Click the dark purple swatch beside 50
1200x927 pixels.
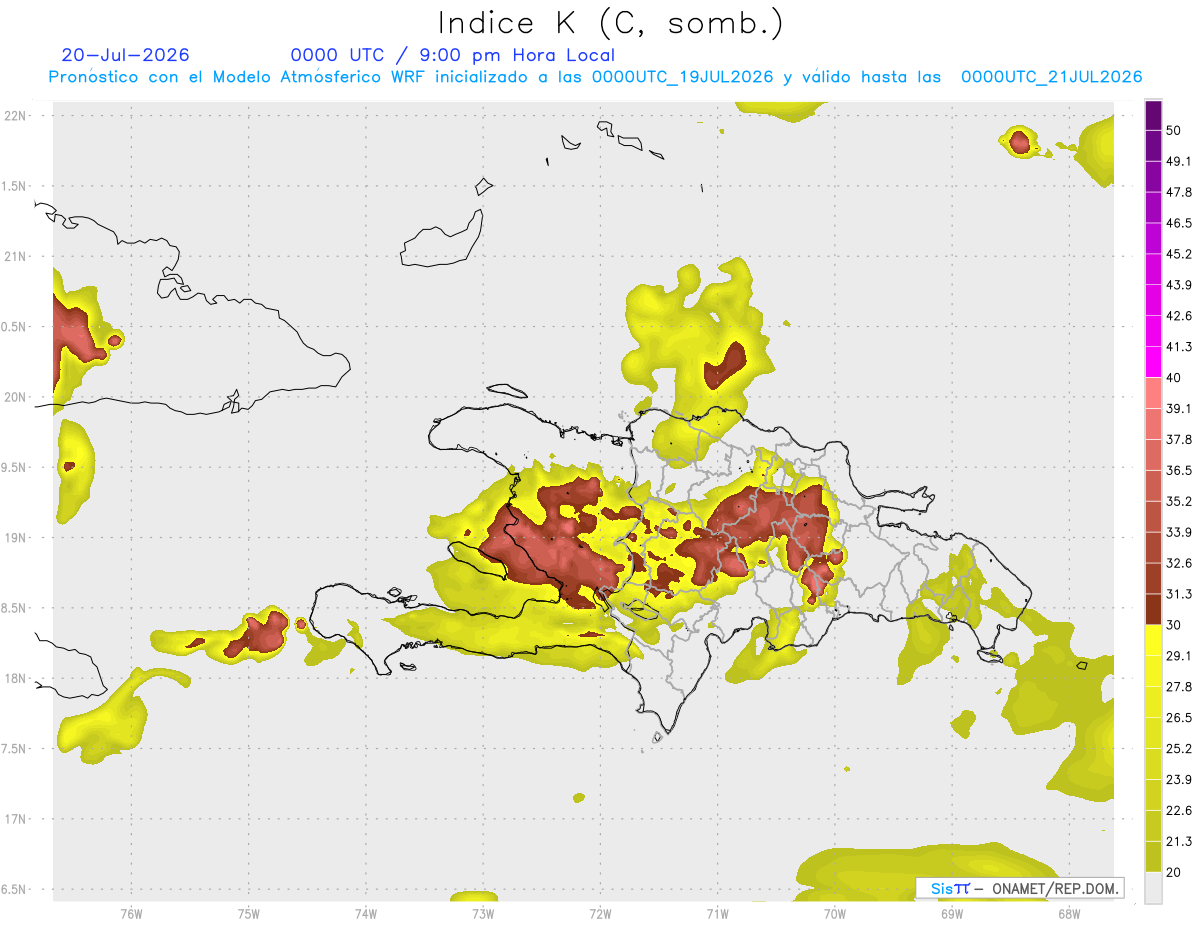pos(1153,115)
